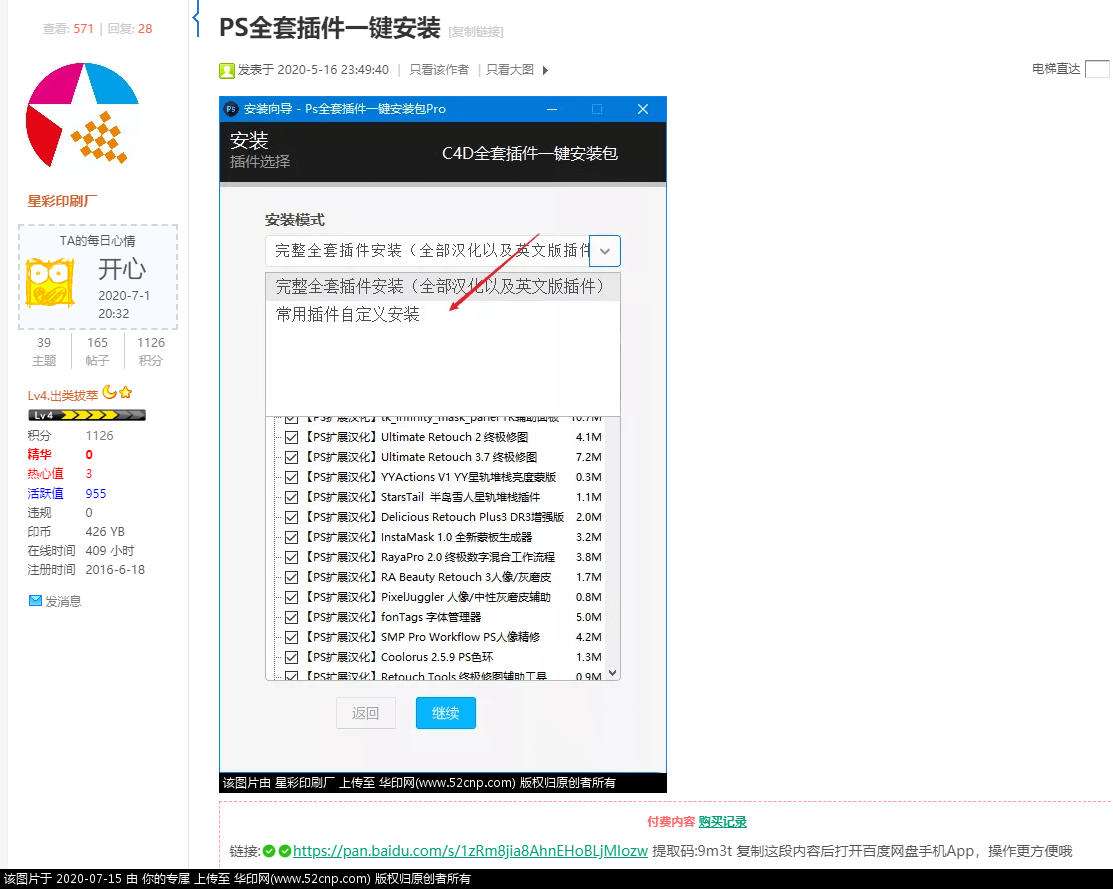1113x889 pixels.
Task: Open the 安装模式 dropdown arrow
Action: tap(605, 251)
